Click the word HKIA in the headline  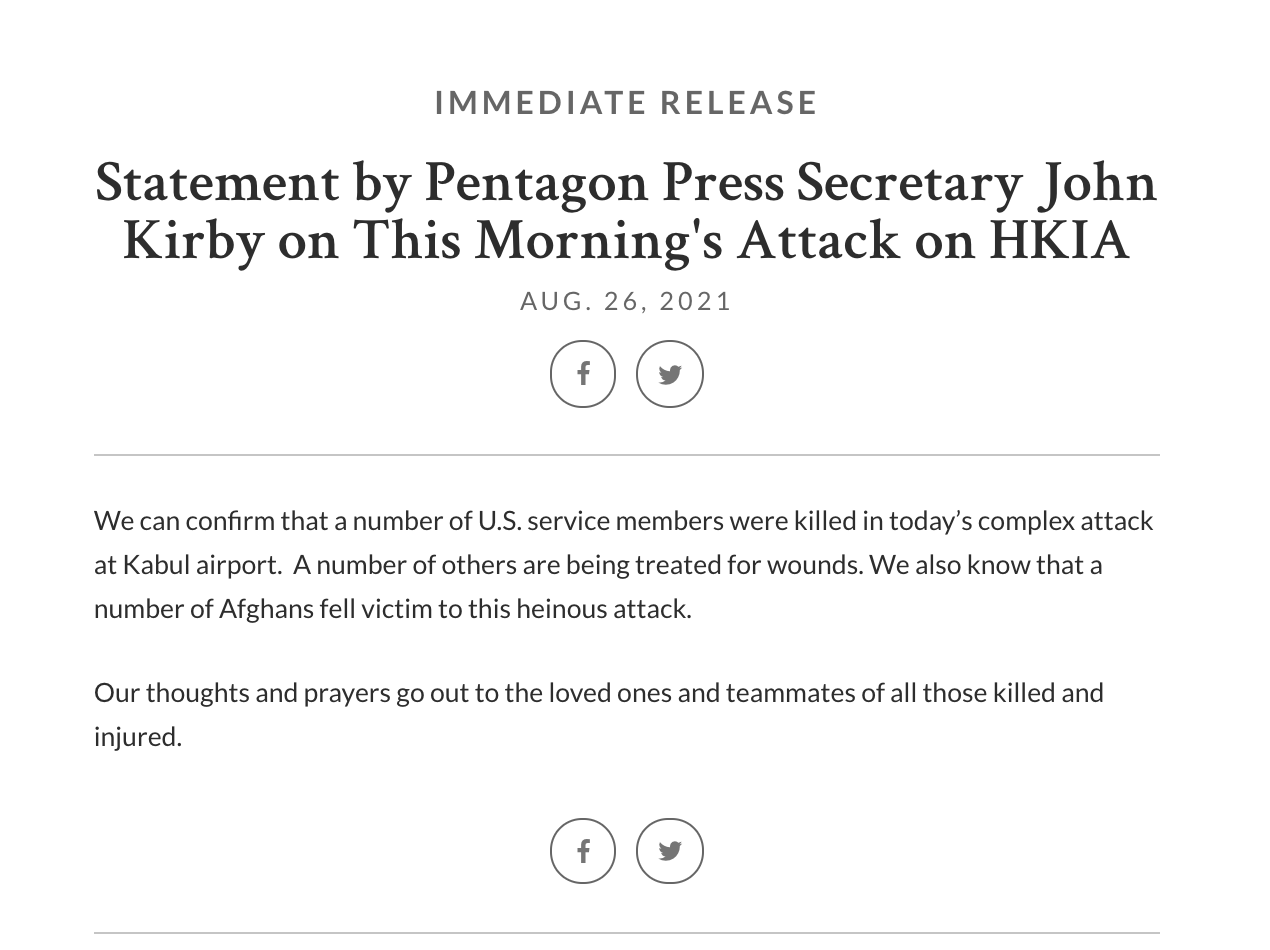(1059, 241)
